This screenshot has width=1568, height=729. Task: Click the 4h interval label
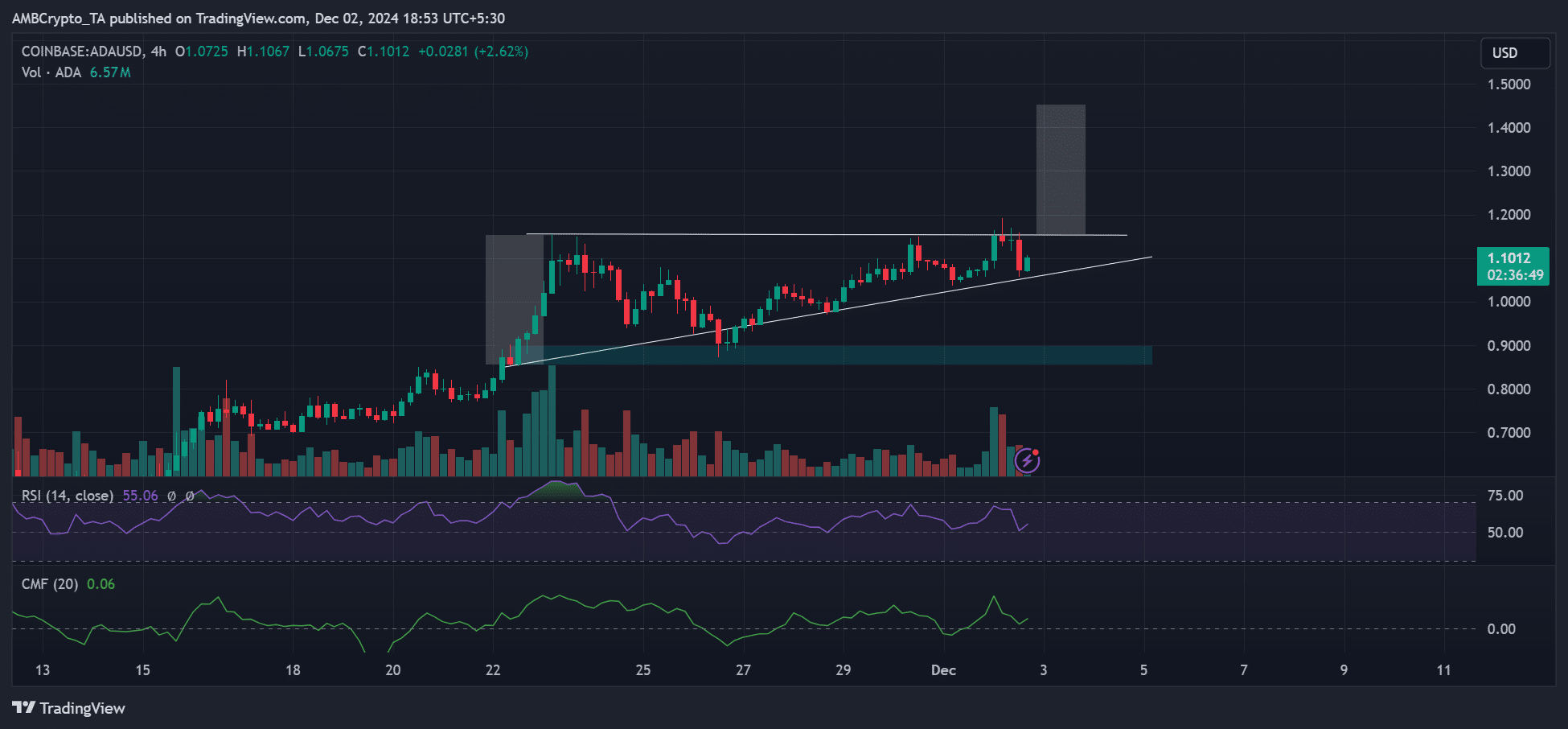point(158,51)
